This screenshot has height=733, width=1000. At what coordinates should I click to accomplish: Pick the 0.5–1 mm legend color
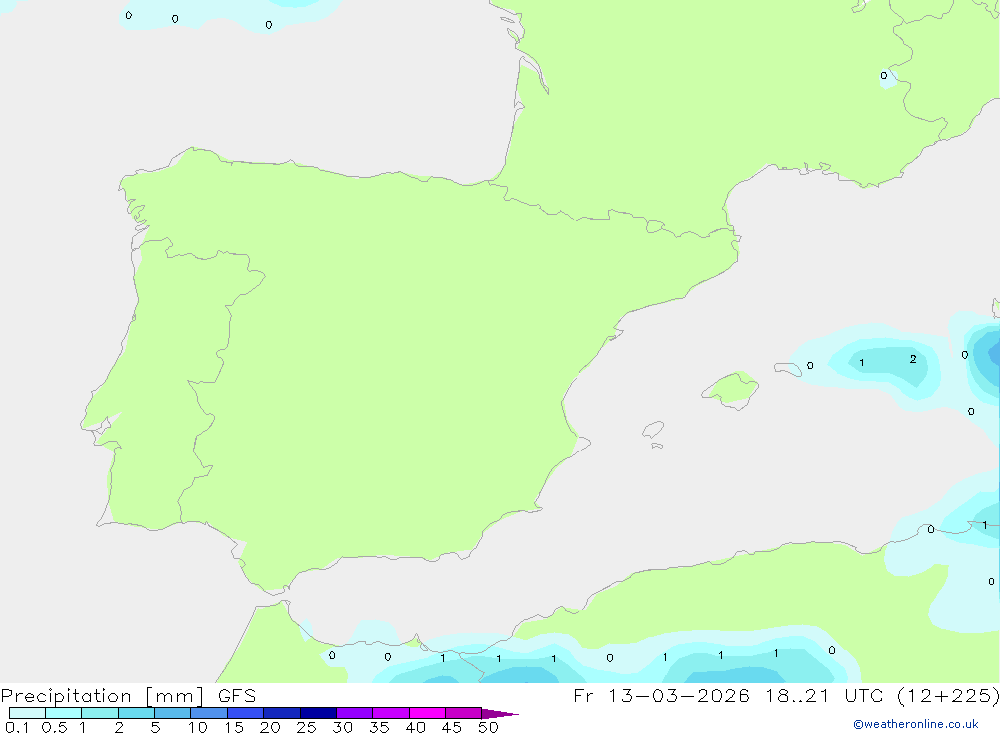[63, 713]
